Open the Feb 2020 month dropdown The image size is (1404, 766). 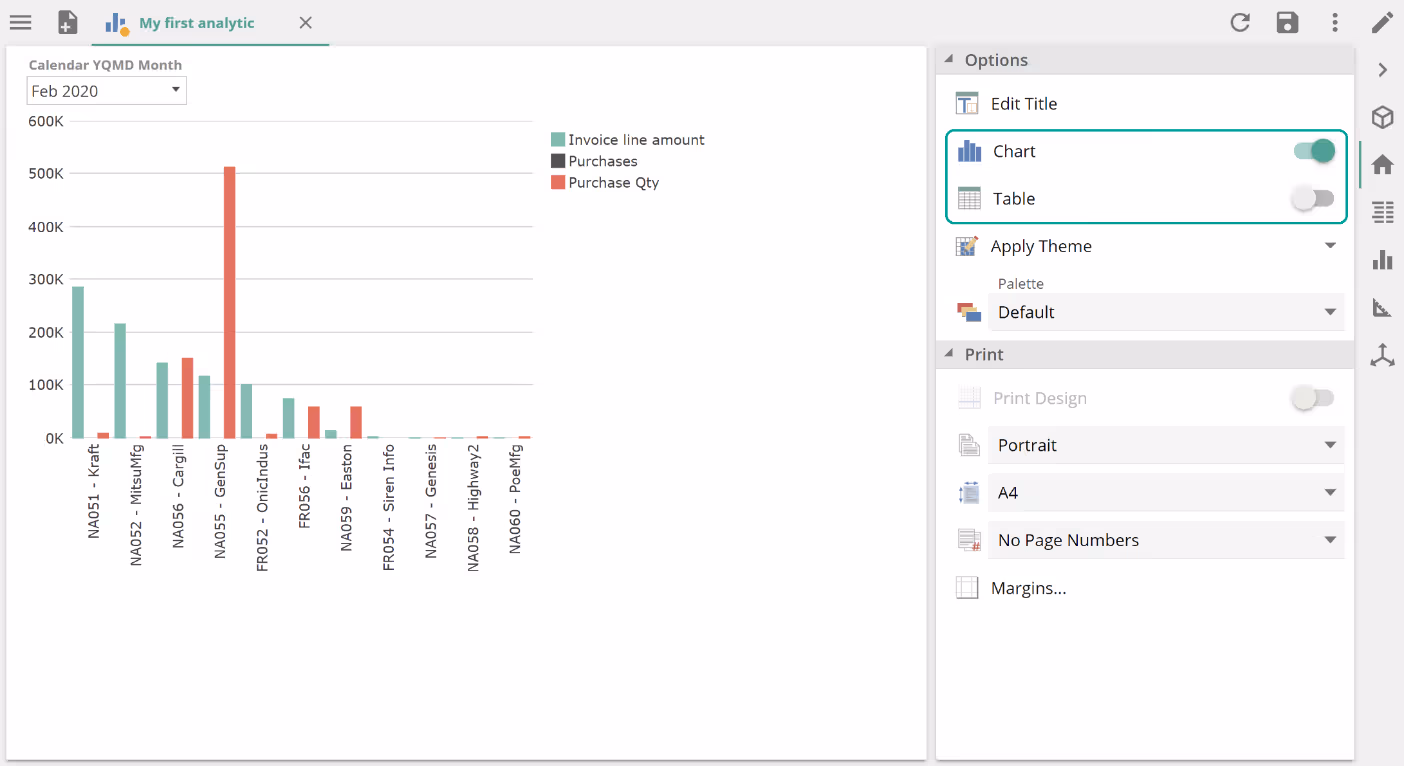(x=106, y=91)
